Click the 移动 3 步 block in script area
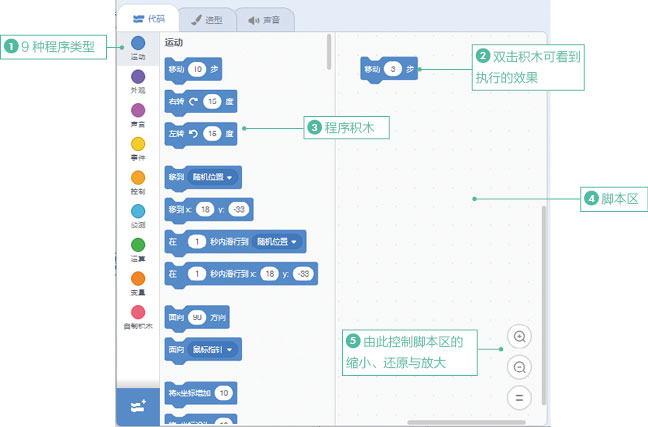This screenshot has width=648, height=427. click(x=389, y=69)
